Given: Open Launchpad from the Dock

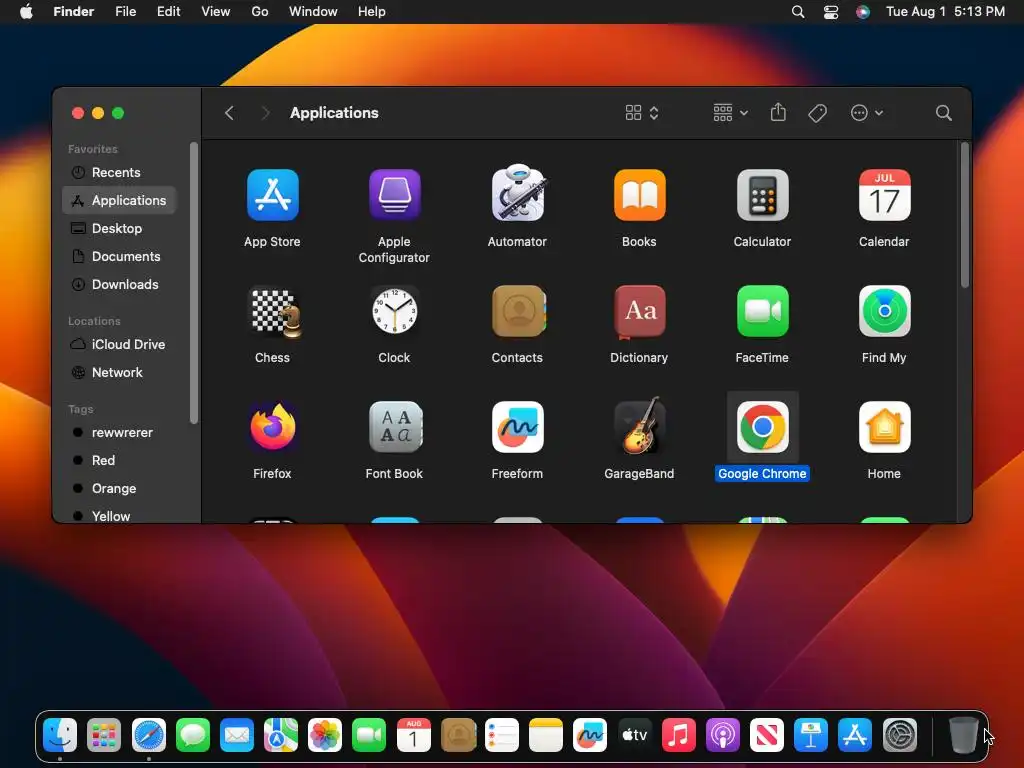Looking at the screenshot, I should click(x=104, y=735).
